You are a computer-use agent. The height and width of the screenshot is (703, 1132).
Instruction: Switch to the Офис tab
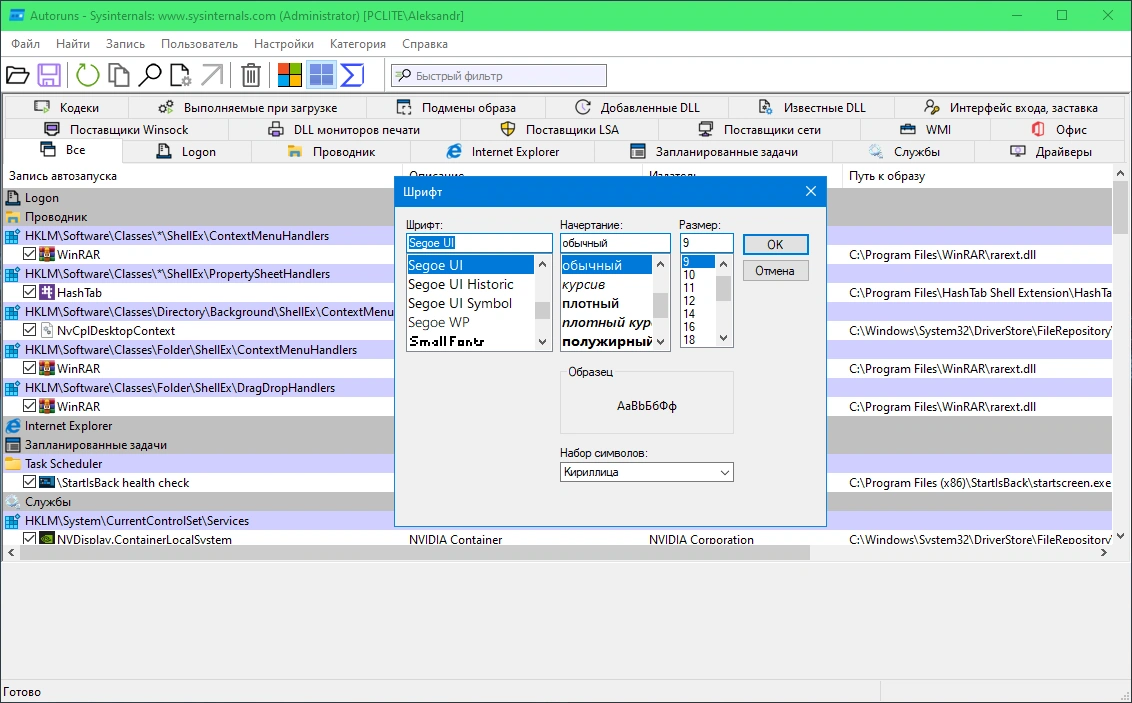pyautogui.click(x=1058, y=130)
